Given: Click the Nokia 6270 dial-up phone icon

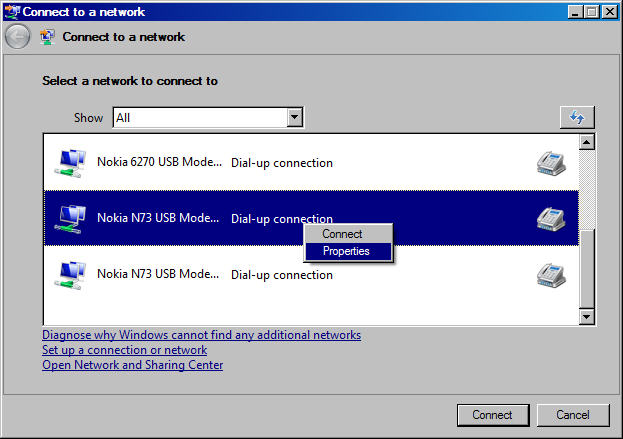Looking at the screenshot, I should pyautogui.click(x=551, y=163).
